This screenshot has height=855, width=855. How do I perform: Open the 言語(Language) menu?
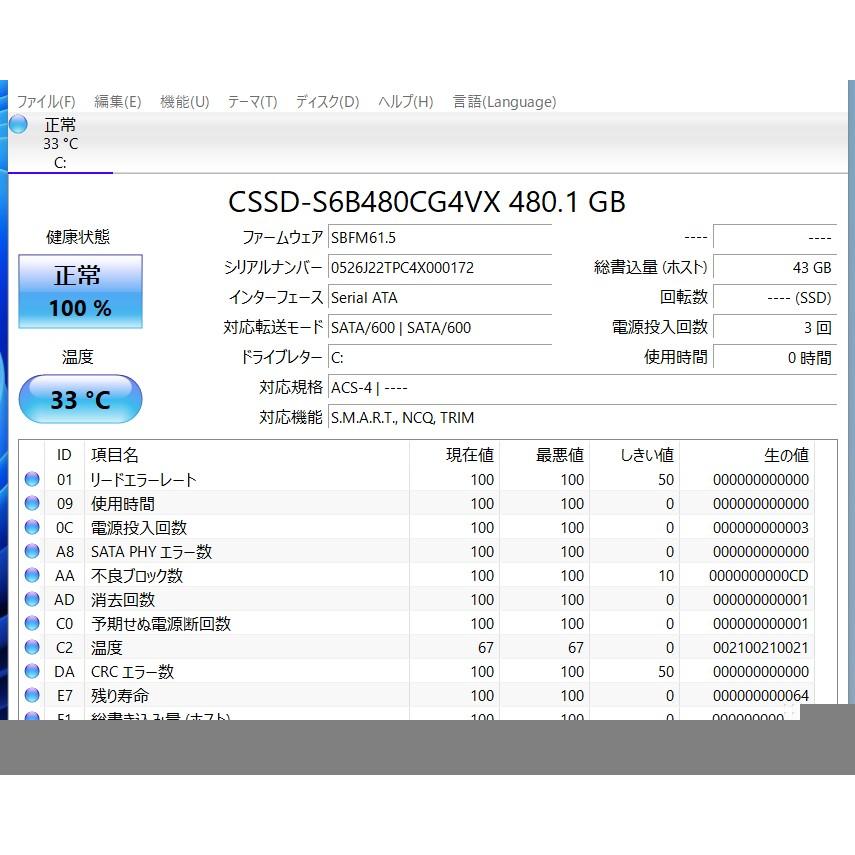[x=504, y=102]
